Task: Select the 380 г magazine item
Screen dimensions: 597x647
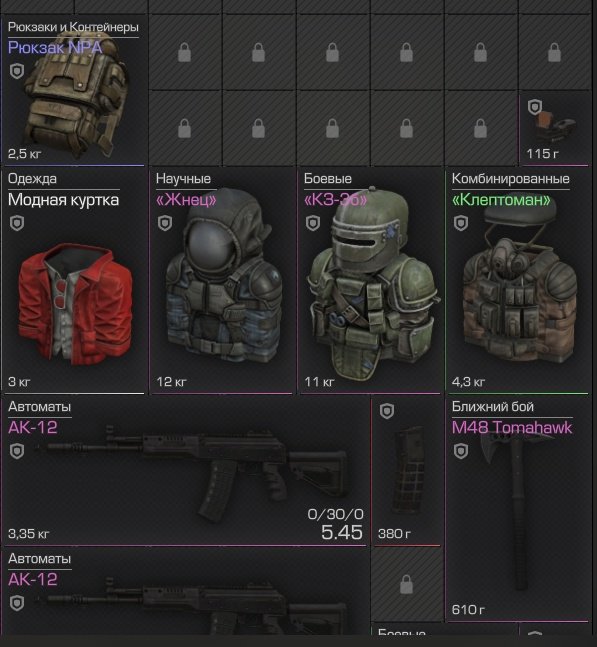Action: pyautogui.click(x=407, y=470)
